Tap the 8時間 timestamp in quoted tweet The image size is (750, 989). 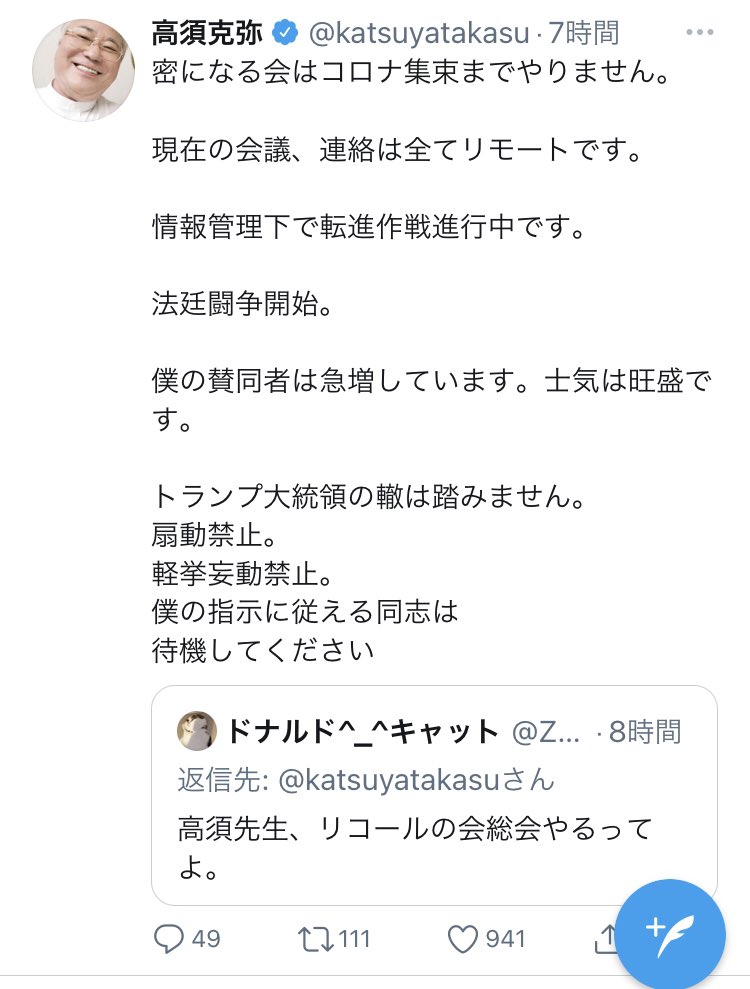click(x=645, y=731)
